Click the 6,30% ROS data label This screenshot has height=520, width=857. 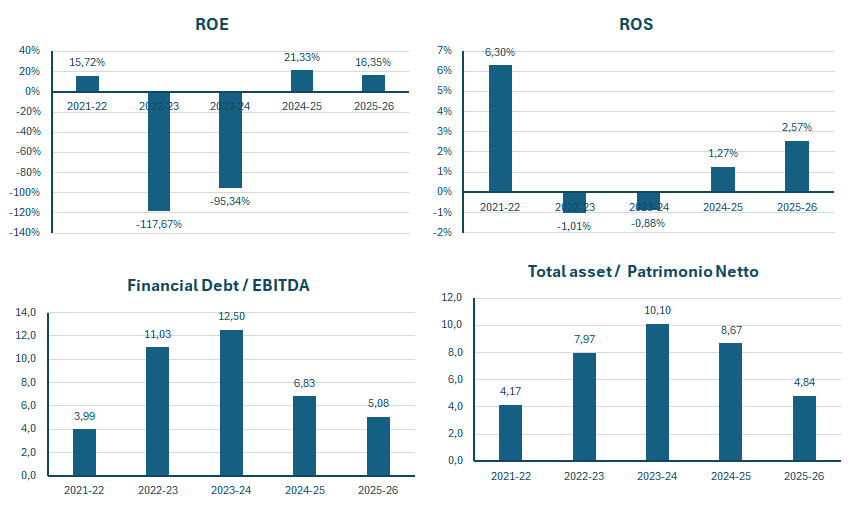pyautogui.click(x=500, y=52)
